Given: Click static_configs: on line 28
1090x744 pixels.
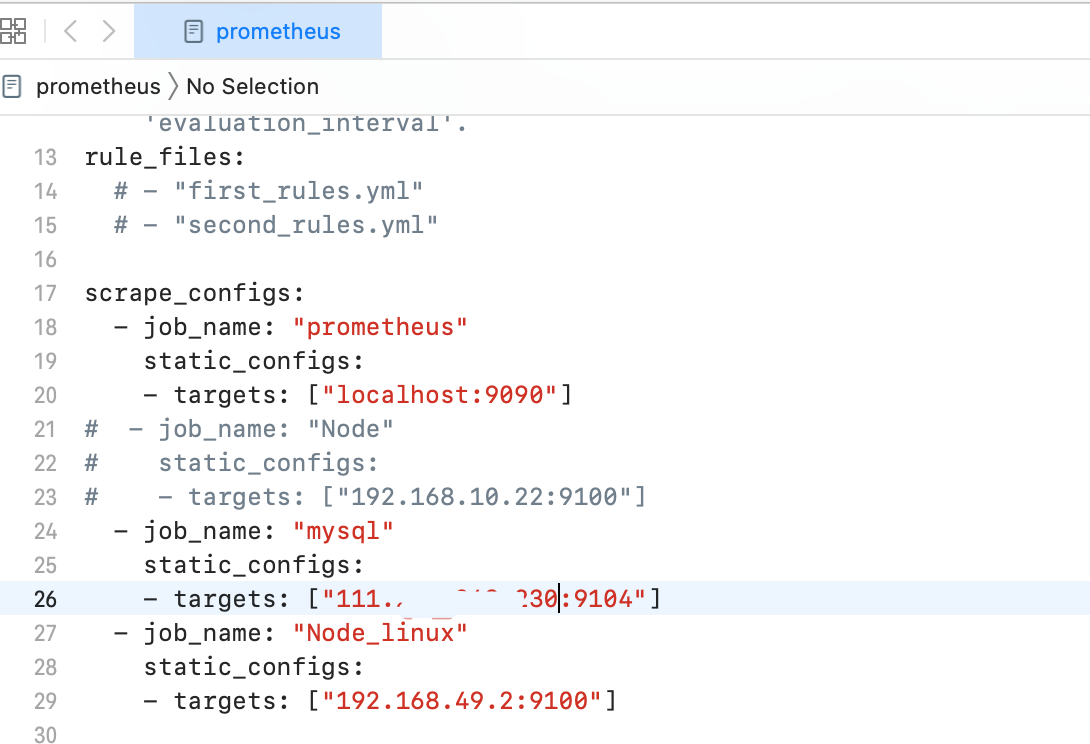Looking at the screenshot, I should pos(254,668).
